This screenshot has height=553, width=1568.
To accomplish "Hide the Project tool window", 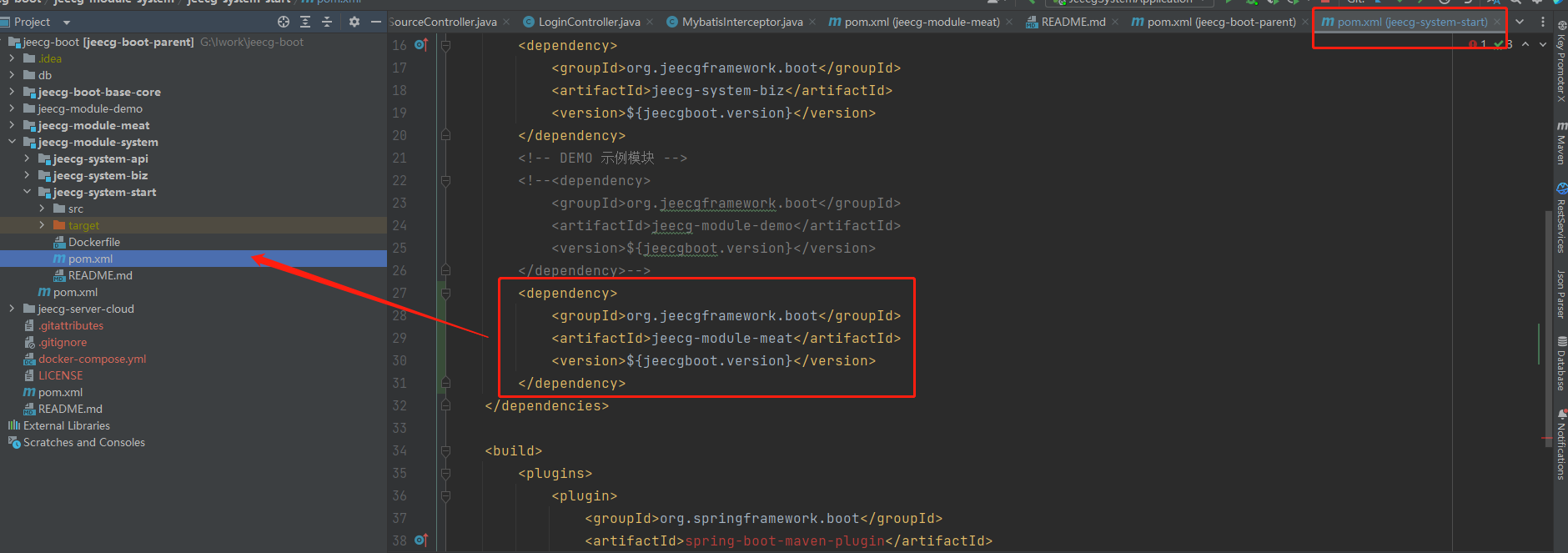I will click(376, 22).
